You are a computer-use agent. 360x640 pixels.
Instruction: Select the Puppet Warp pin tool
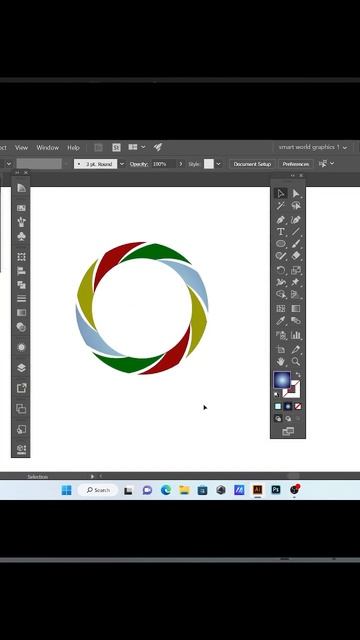(x=296, y=282)
